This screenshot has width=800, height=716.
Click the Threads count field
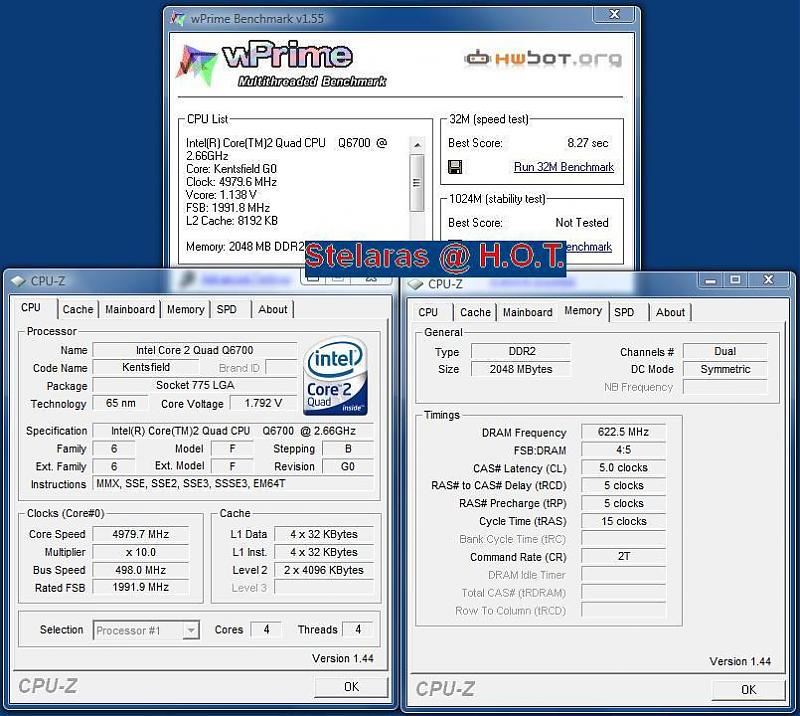click(x=358, y=630)
